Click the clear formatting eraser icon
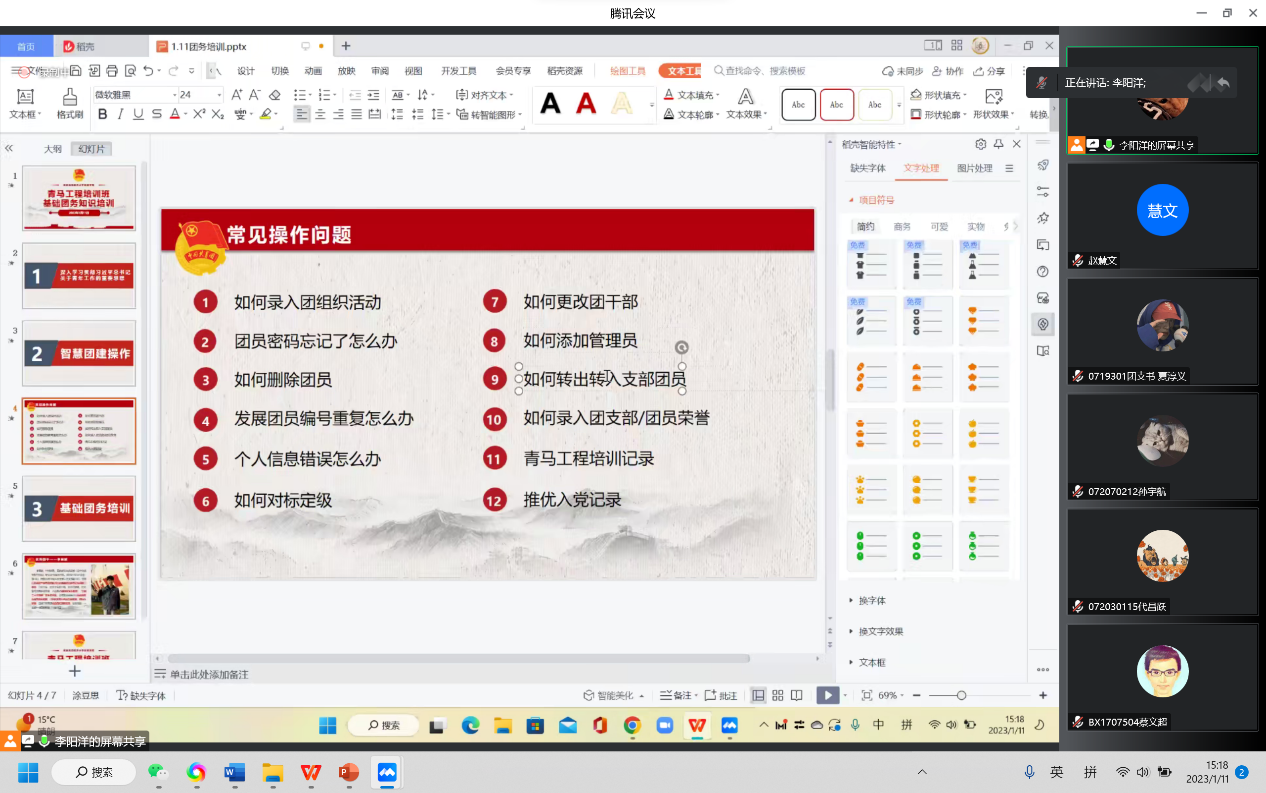This screenshot has width=1266, height=793. 275,95
